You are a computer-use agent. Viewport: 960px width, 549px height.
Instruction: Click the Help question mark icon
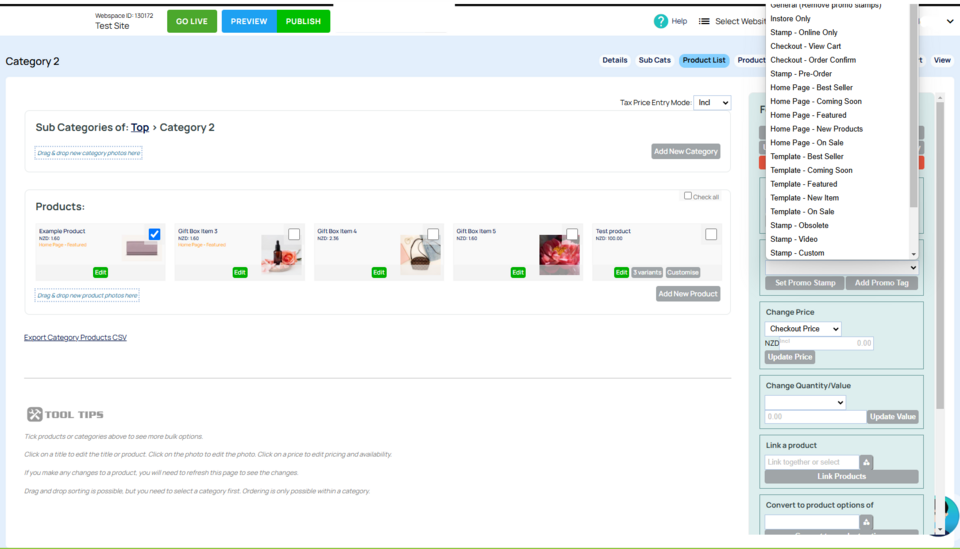(660, 21)
